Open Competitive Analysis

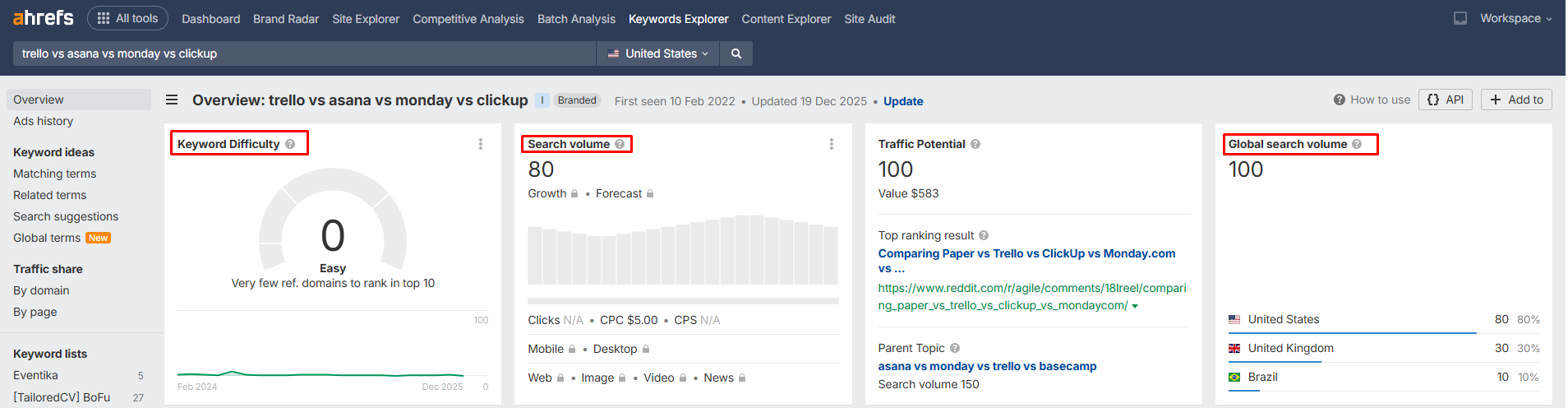coord(468,19)
